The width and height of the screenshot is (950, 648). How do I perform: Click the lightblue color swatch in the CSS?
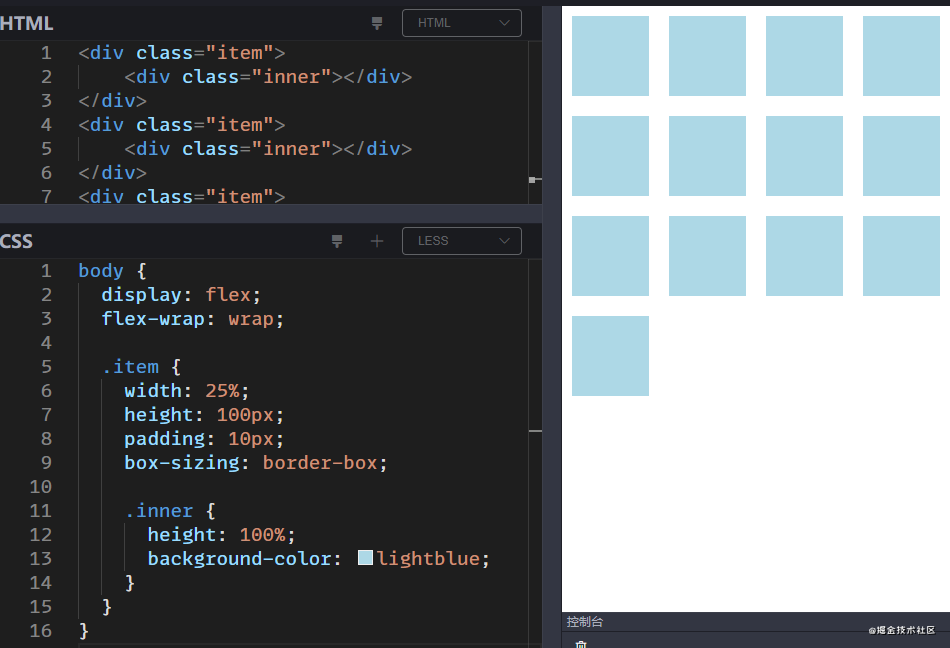tap(365, 558)
